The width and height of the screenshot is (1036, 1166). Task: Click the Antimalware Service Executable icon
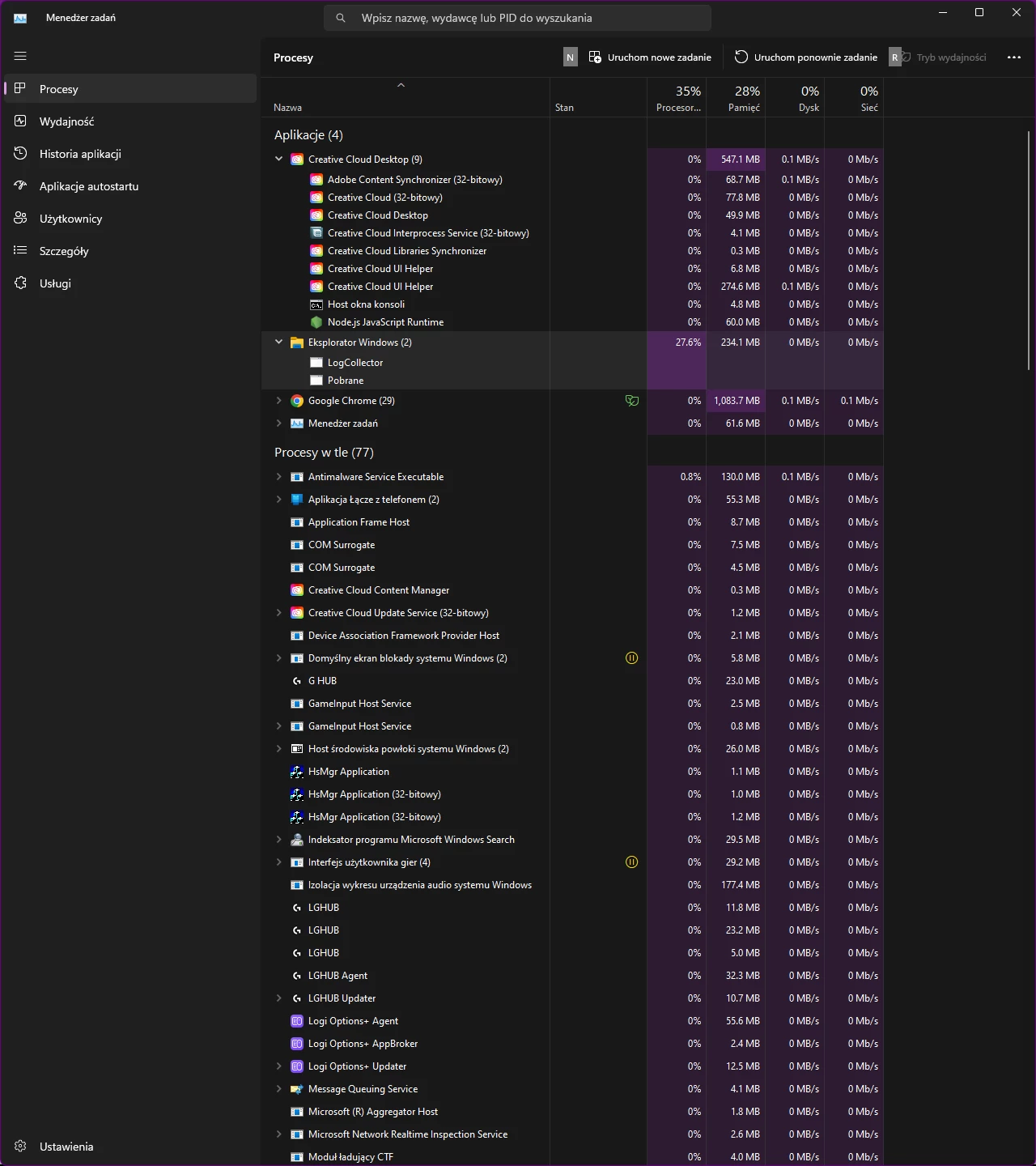(297, 477)
